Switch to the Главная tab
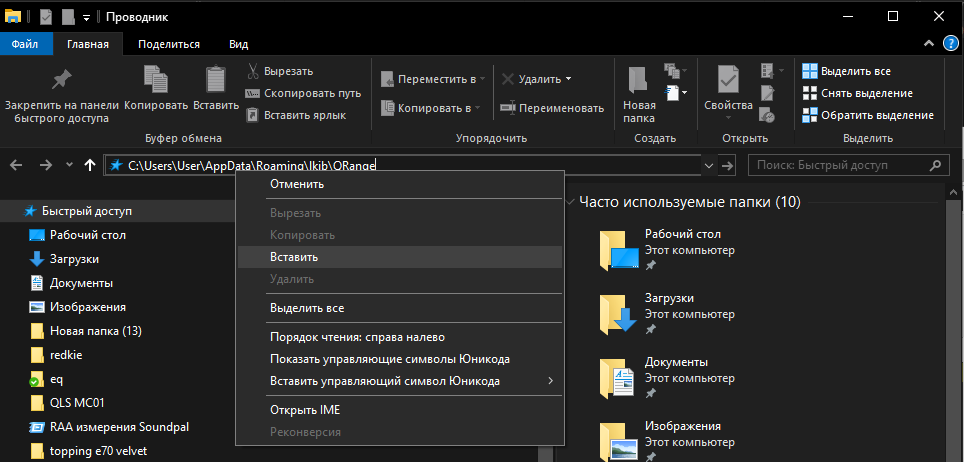 (88, 44)
